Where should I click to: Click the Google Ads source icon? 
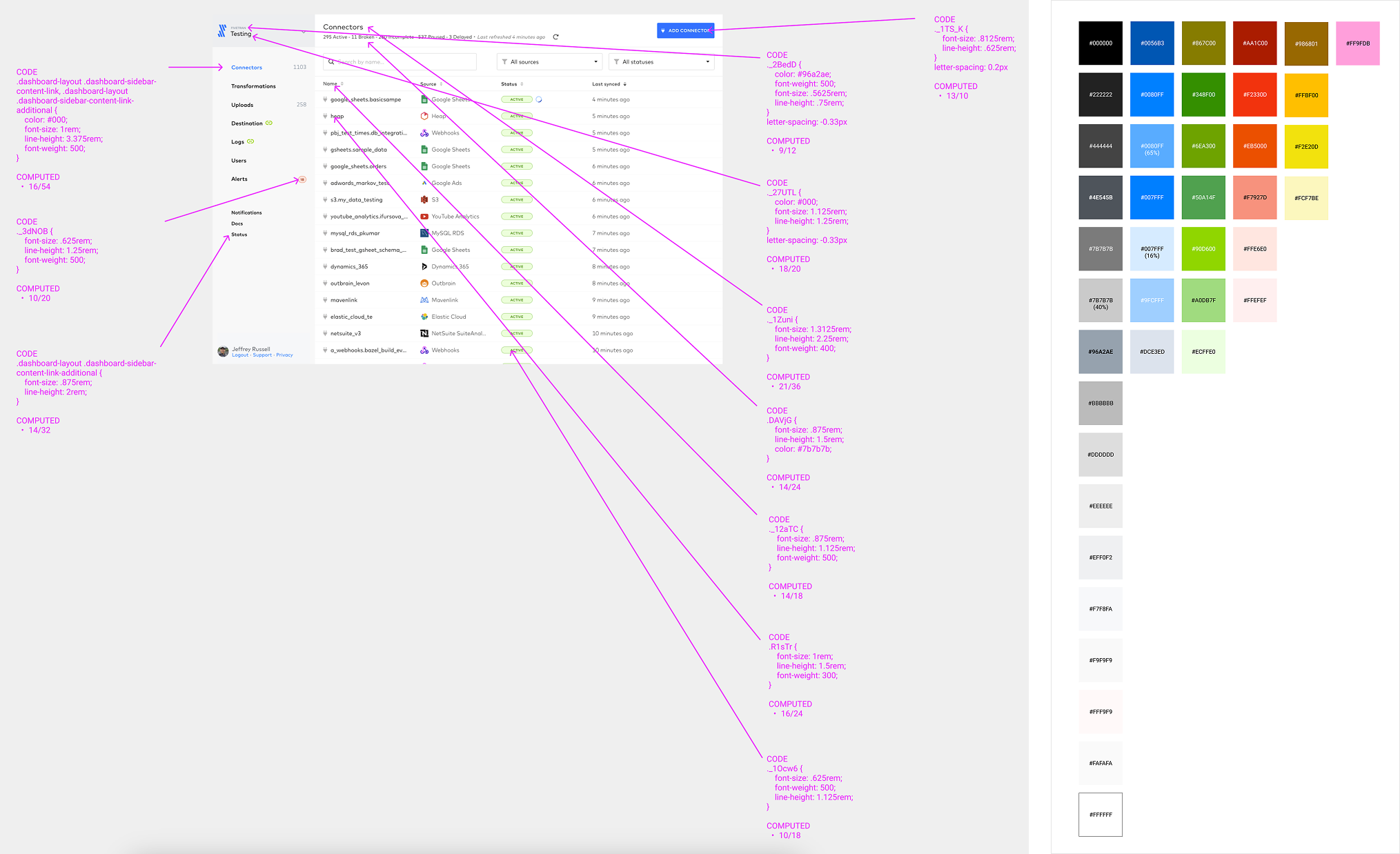[x=424, y=183]
